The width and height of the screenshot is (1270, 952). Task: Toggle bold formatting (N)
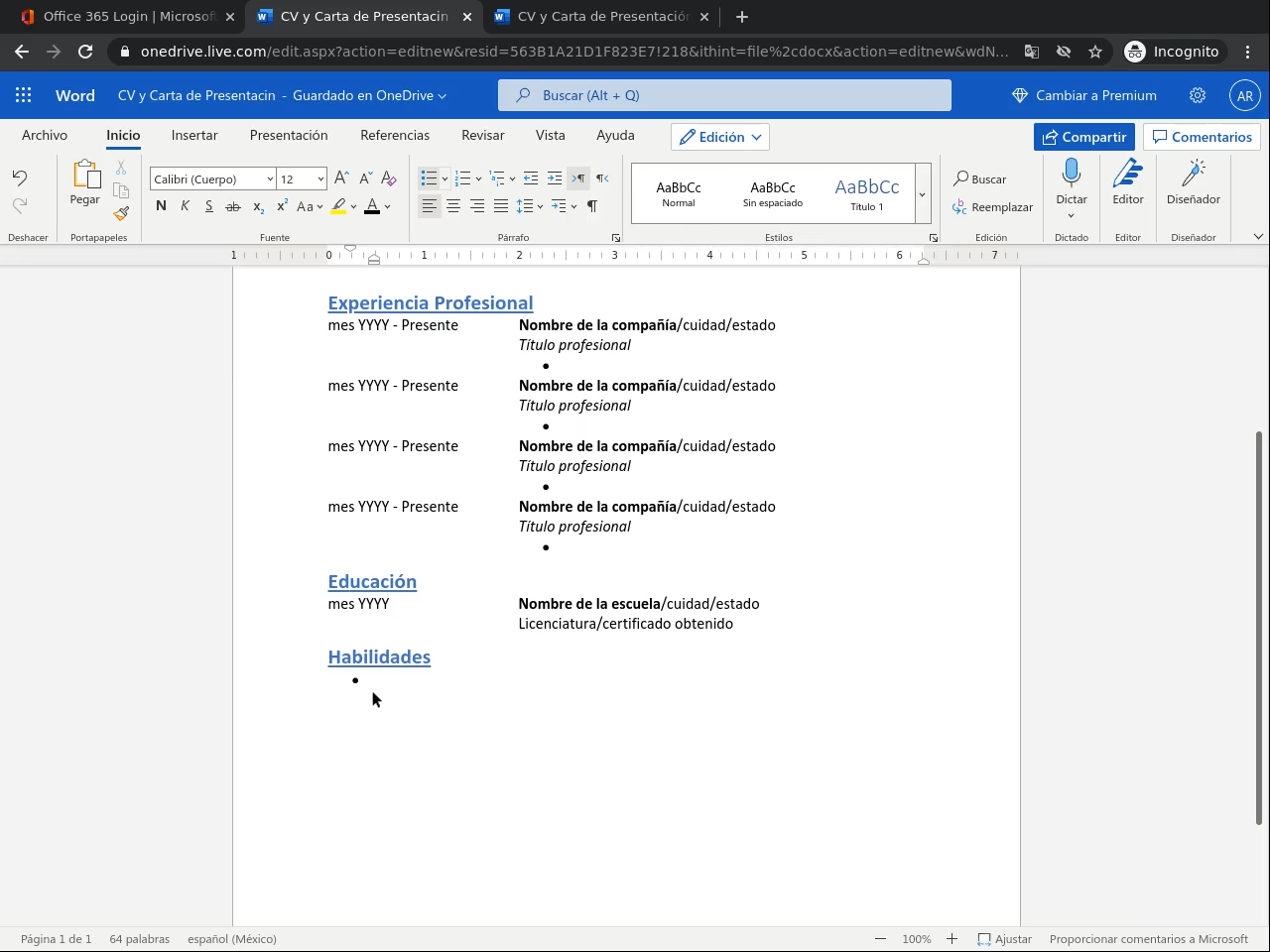click(161, 206)
